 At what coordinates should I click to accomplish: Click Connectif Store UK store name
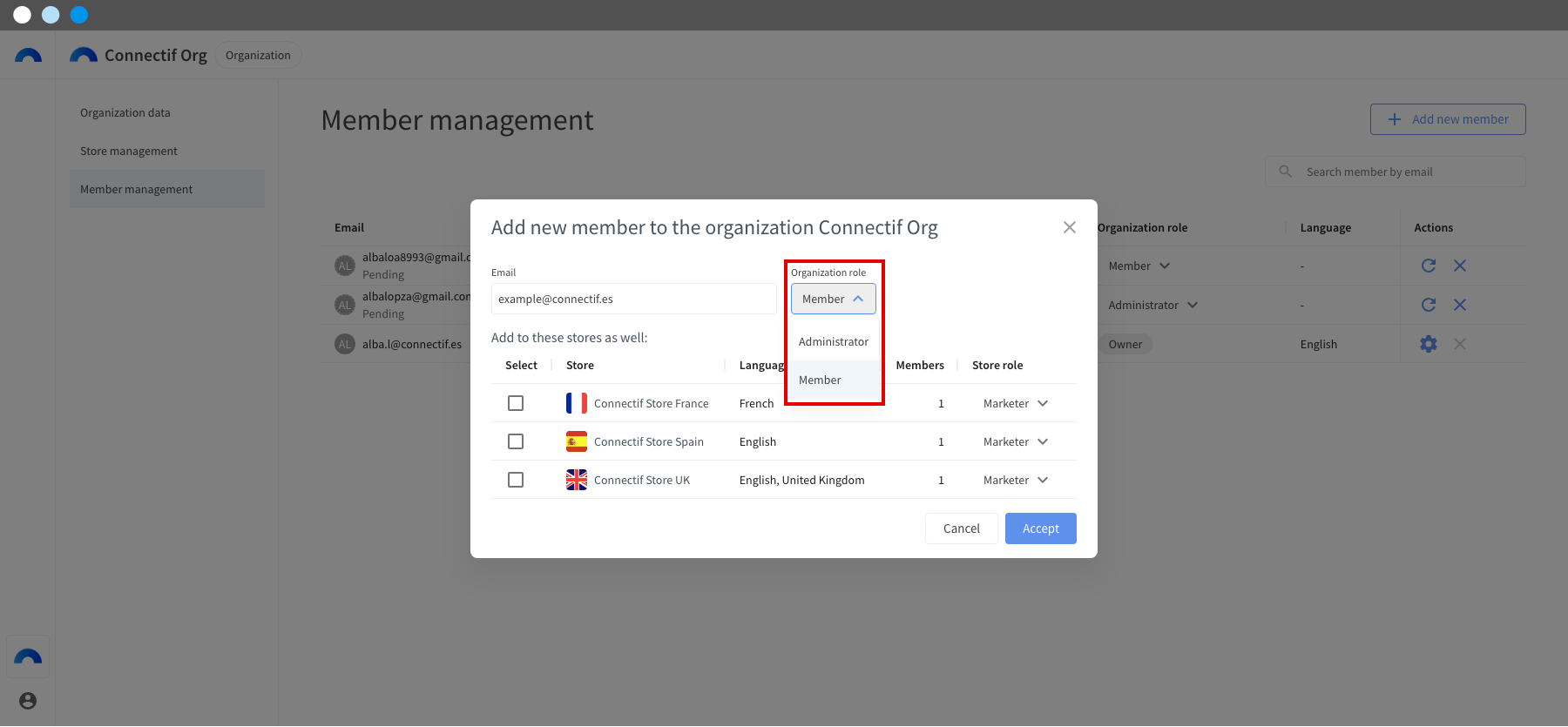[642, 480]
